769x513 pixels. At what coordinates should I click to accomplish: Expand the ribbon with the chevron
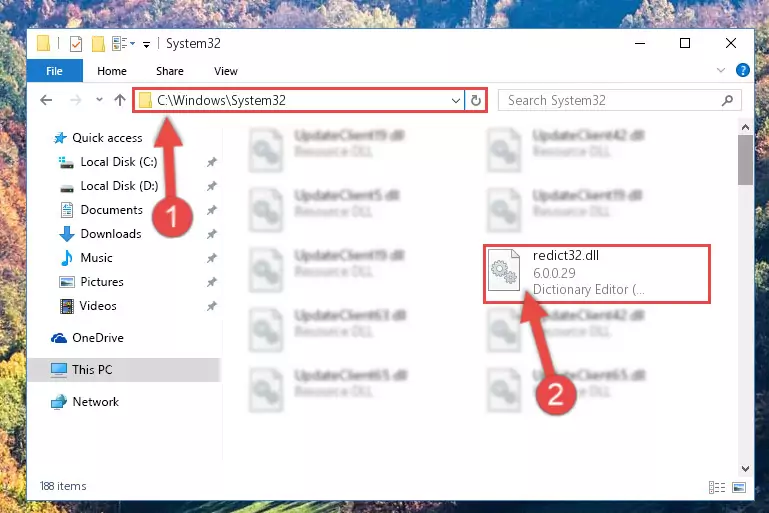pos(720,70)
